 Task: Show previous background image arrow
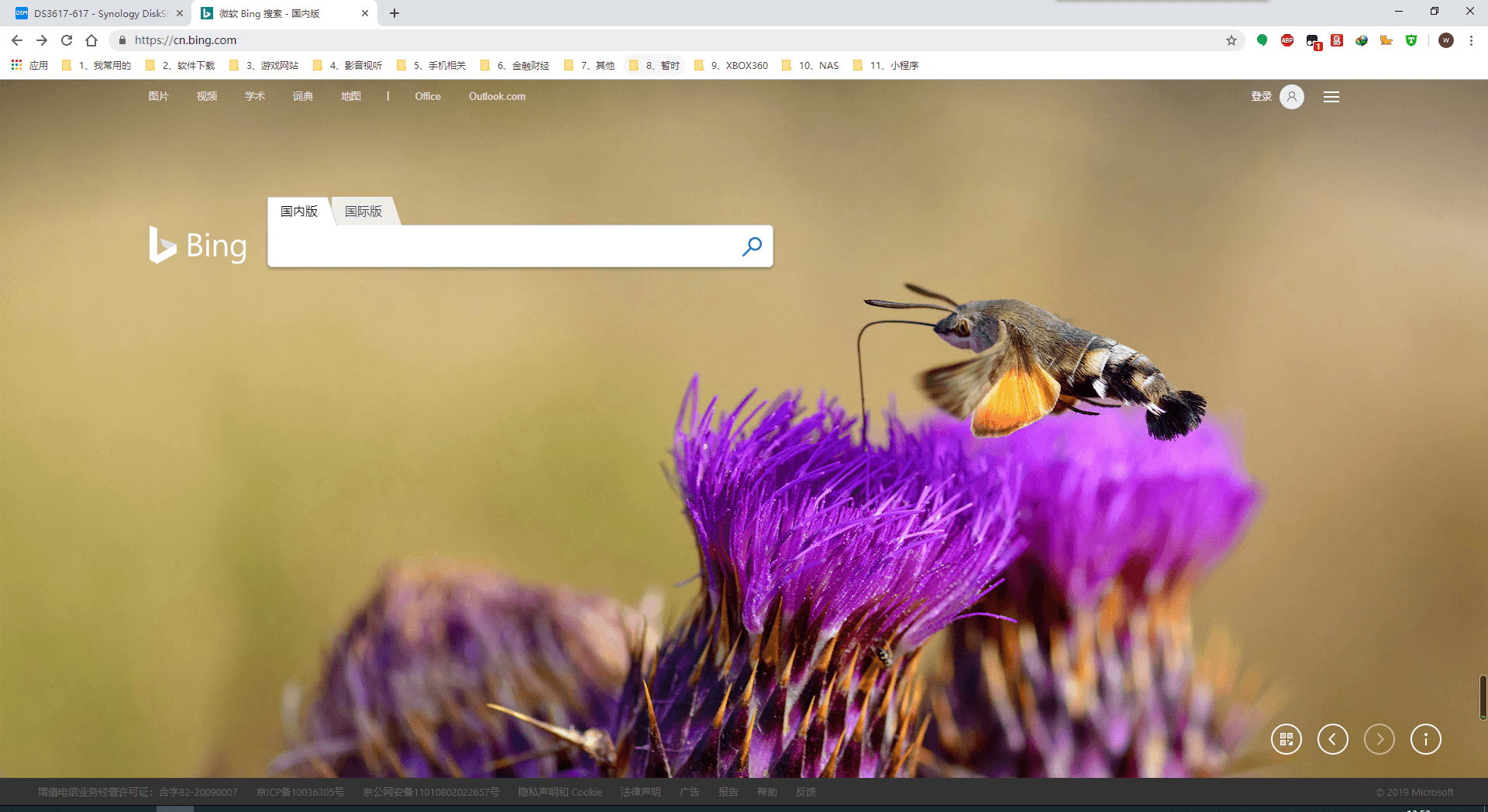click(1333, 739)
